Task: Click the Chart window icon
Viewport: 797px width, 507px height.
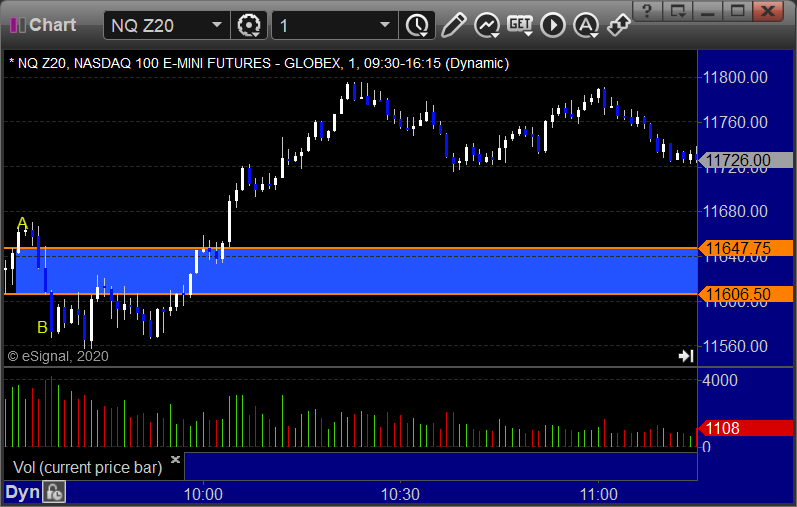Action: click(18, 25)
